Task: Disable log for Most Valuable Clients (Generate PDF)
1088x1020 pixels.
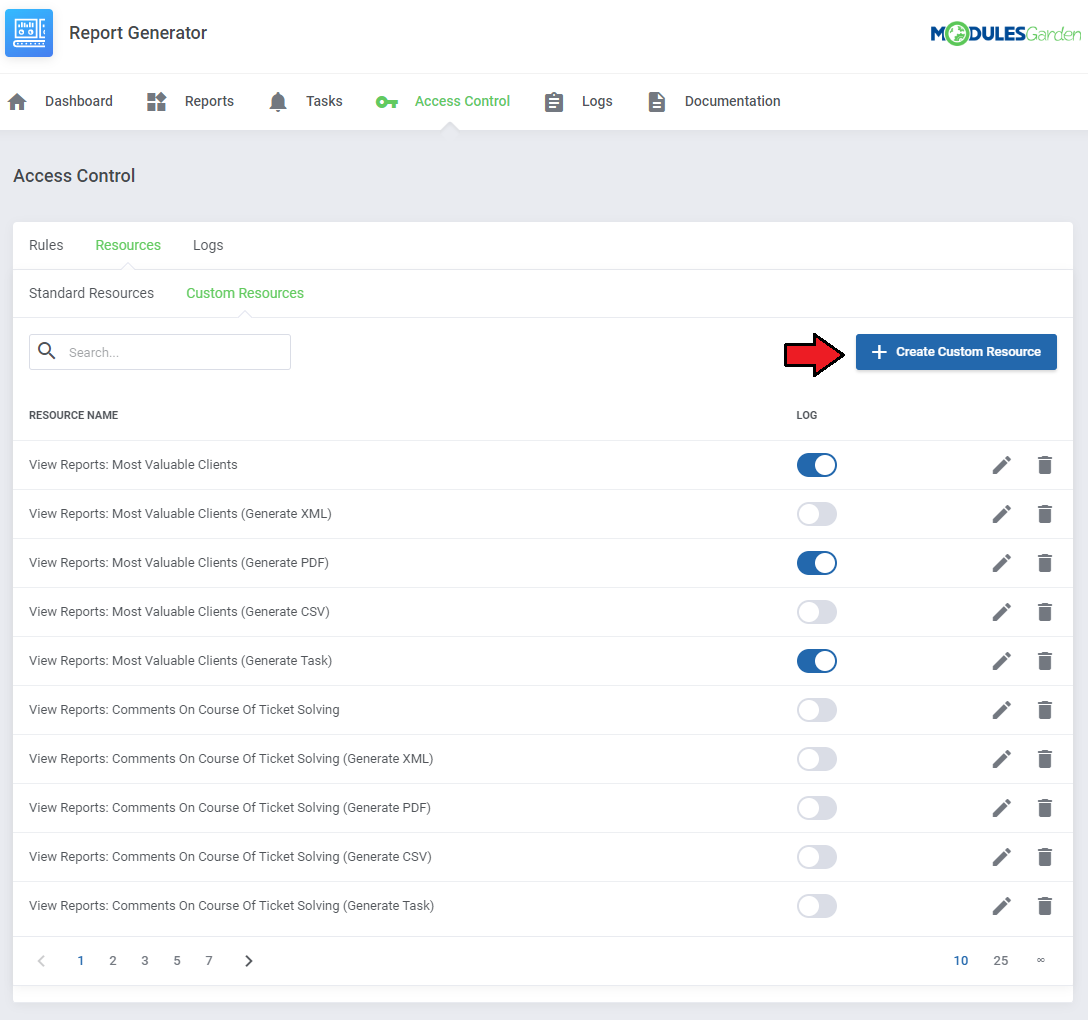Action: (817, 563)
